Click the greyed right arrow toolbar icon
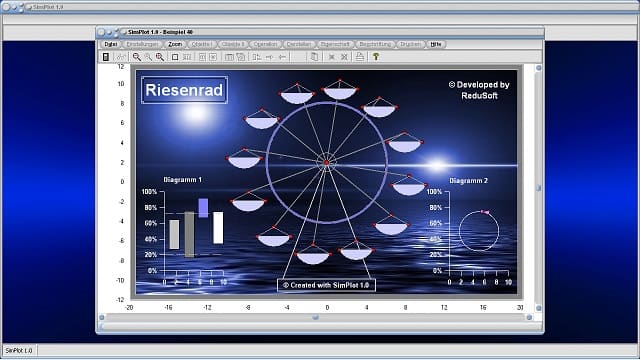The image size is (640, 360). (x=269, y=57)
